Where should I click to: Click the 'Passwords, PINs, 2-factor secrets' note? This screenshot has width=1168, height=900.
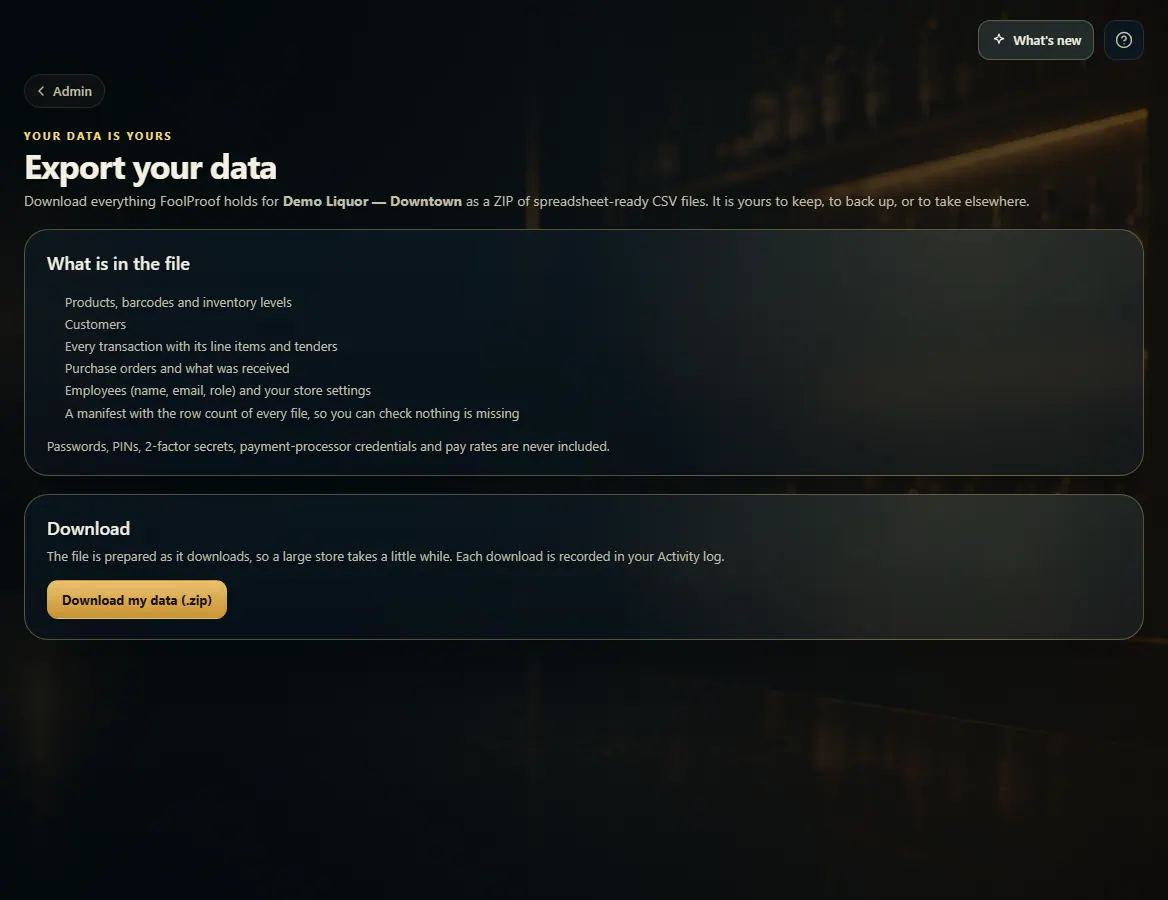click(328, 446)
